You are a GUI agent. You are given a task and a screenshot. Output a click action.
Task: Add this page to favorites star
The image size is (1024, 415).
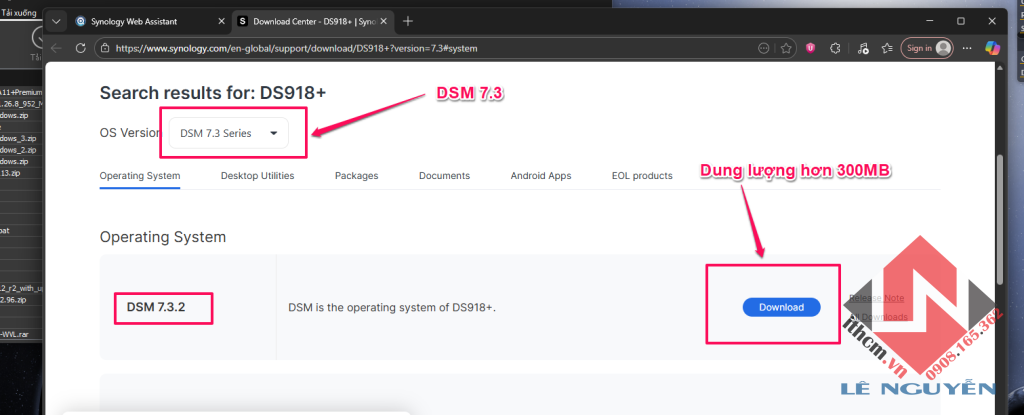(786, 48)
